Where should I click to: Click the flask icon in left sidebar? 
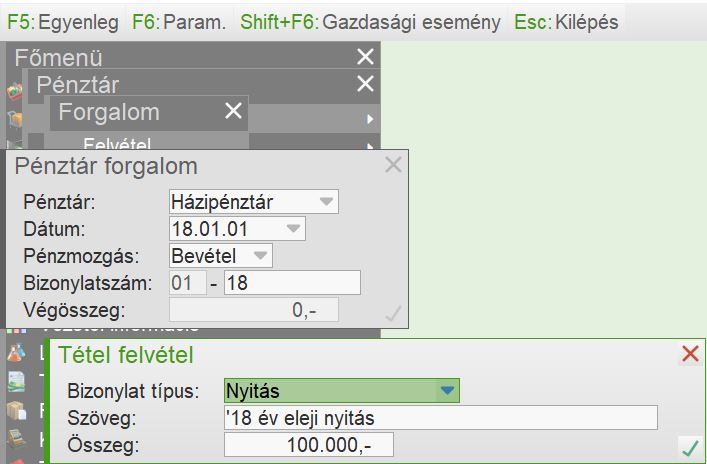[15, 352]
